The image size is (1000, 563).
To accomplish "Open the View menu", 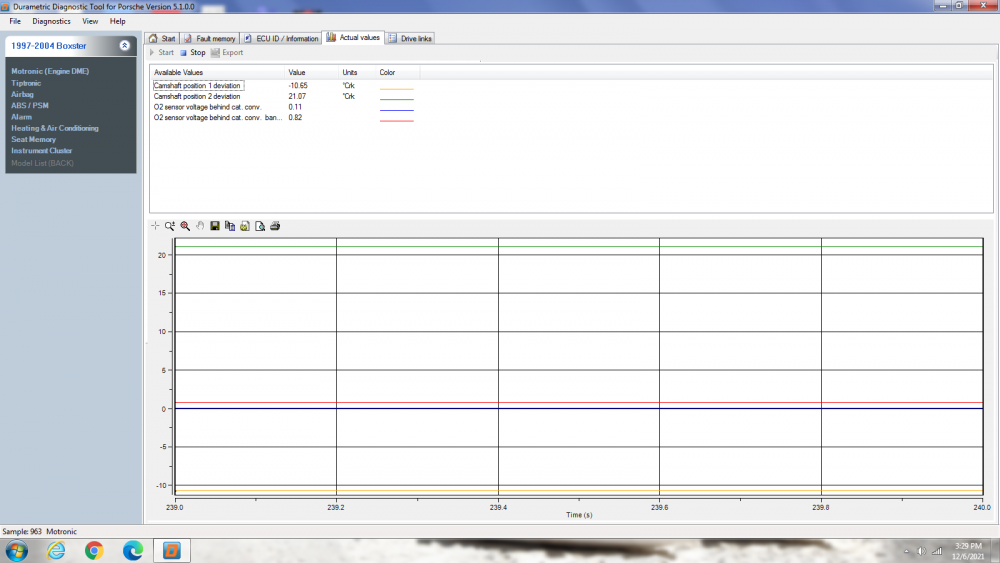I will (90, 21).
